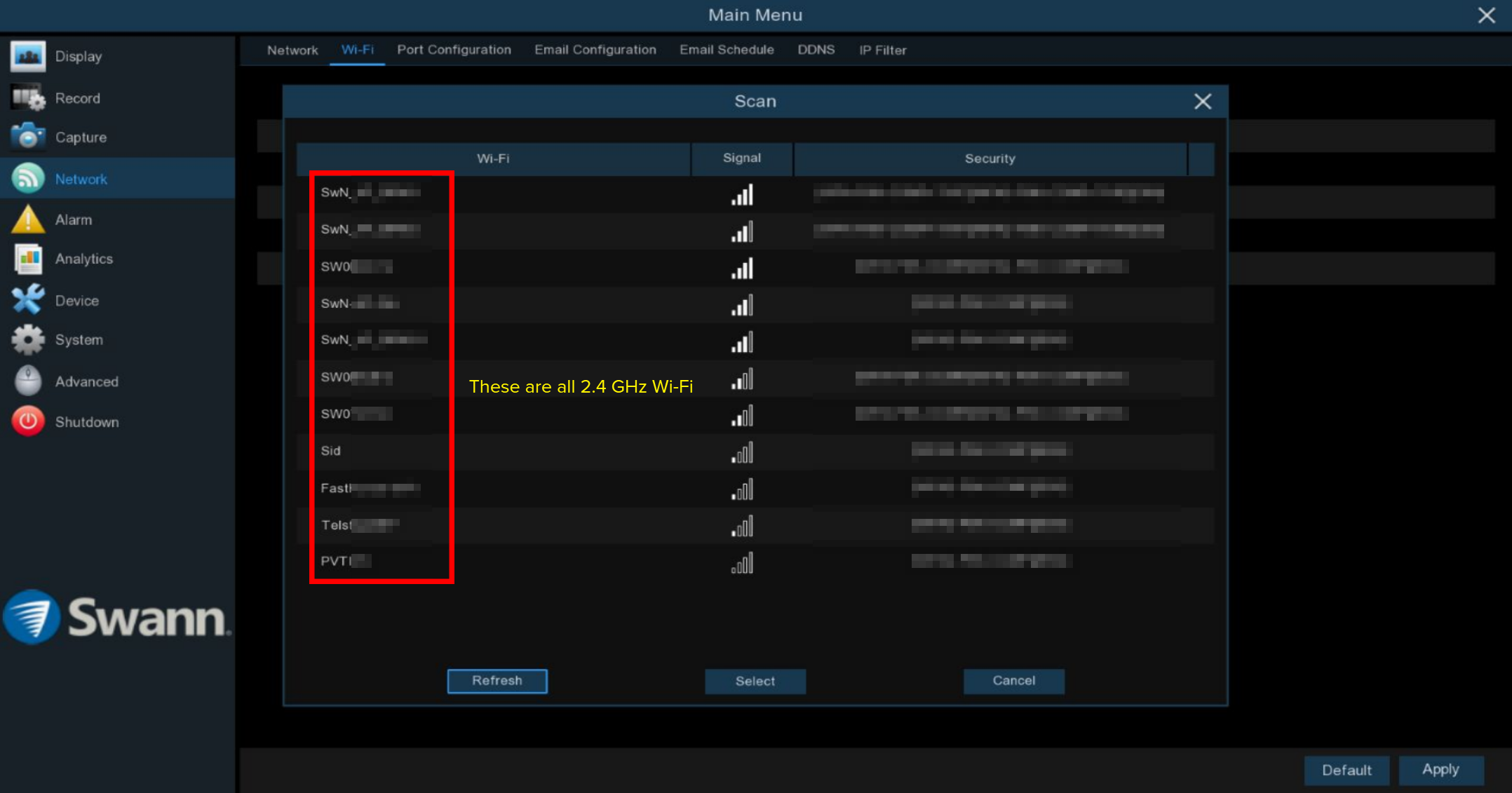
Task: Switch to the Port Configuration tab
Action: click(x=454, y=50)
